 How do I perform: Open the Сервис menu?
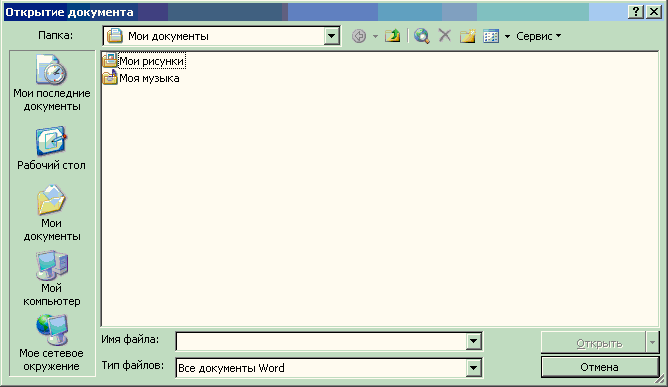click(538, 36)
